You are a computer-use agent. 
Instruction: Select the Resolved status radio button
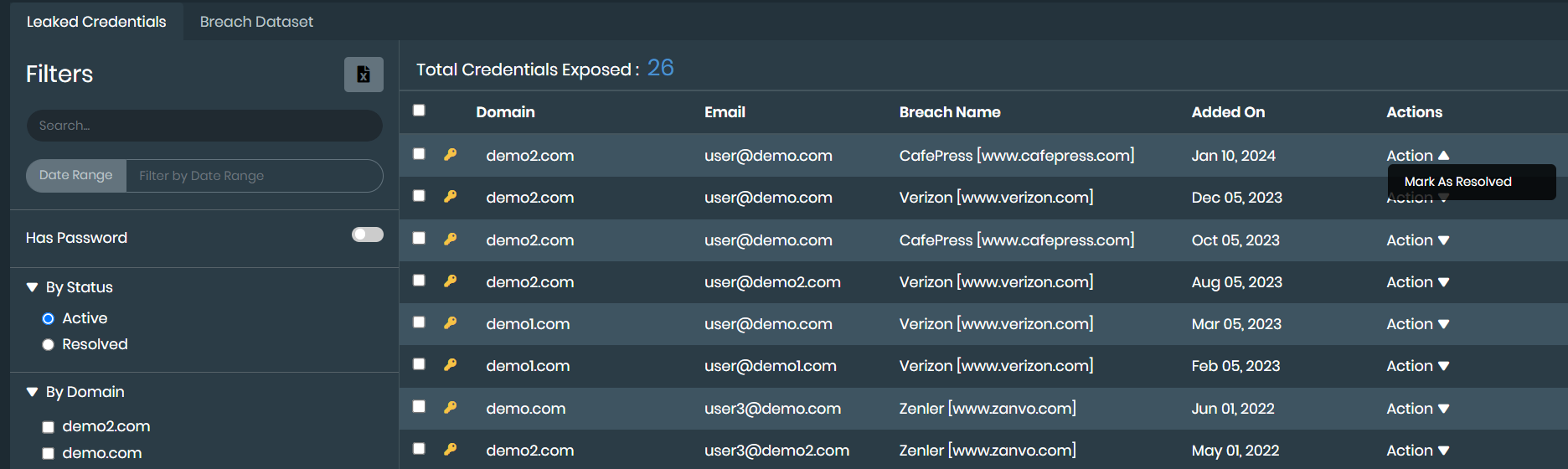click(x=49, y=344)
